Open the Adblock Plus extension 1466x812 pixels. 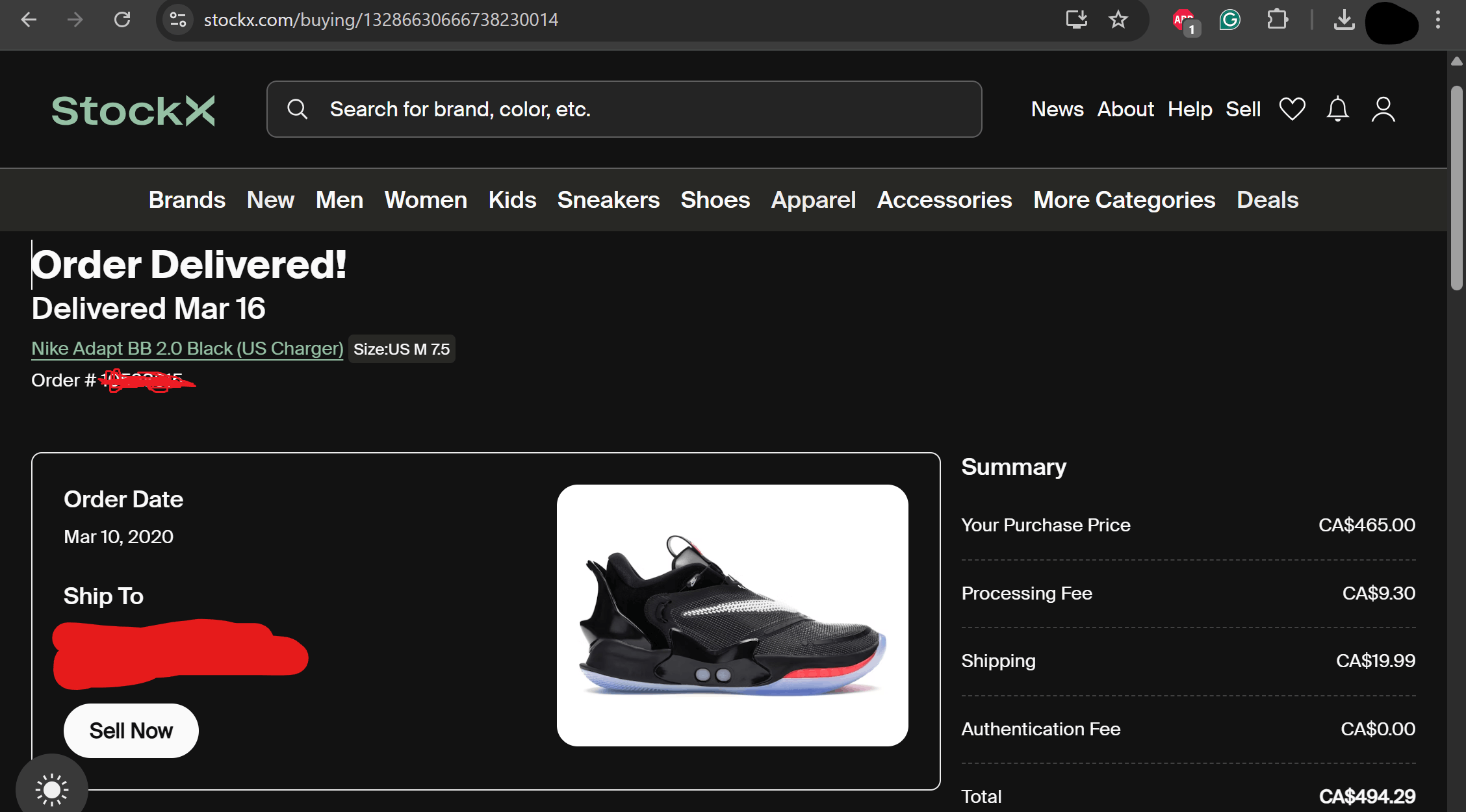(1186, 21)
